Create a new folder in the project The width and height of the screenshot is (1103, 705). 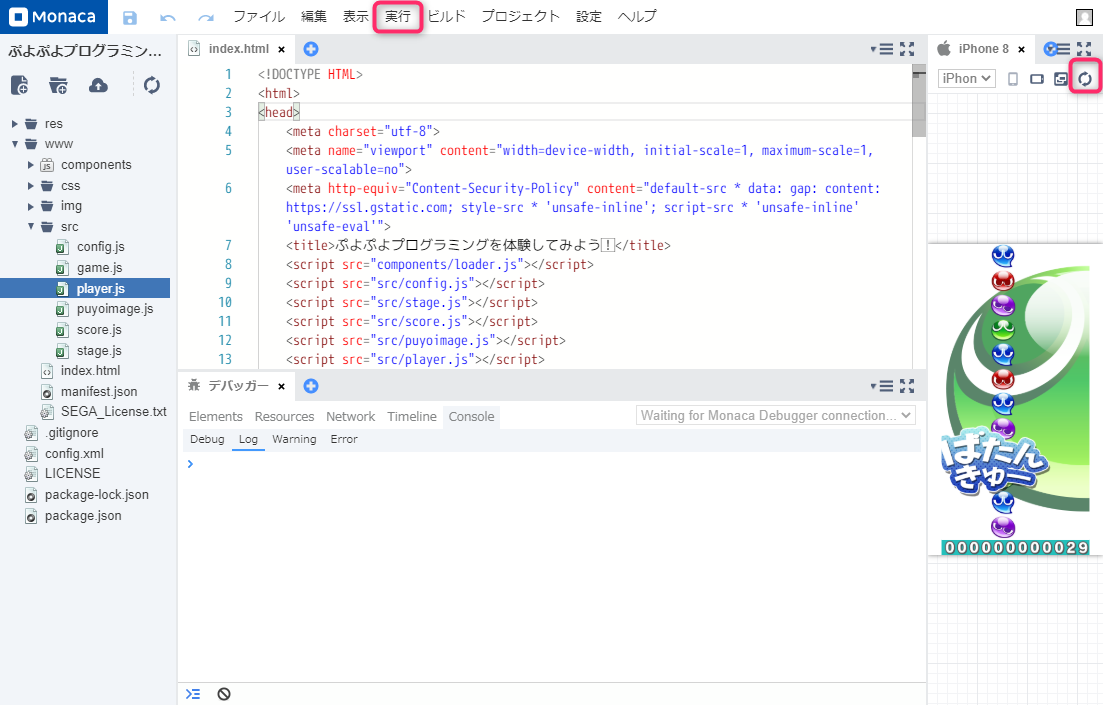(x=58, y=86)
